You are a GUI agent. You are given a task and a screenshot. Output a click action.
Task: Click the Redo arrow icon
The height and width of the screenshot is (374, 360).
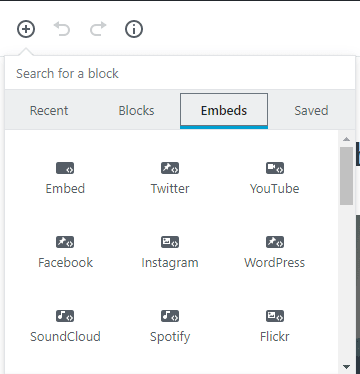click(x=98, y=29)
